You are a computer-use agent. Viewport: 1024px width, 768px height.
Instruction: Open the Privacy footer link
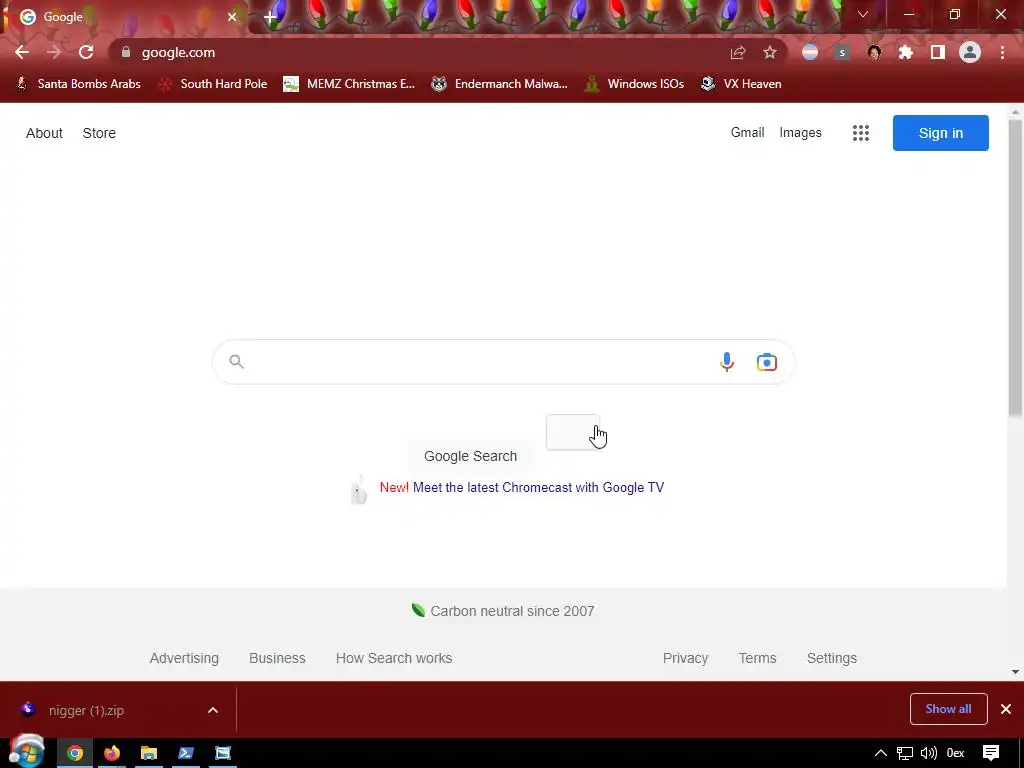685,658
